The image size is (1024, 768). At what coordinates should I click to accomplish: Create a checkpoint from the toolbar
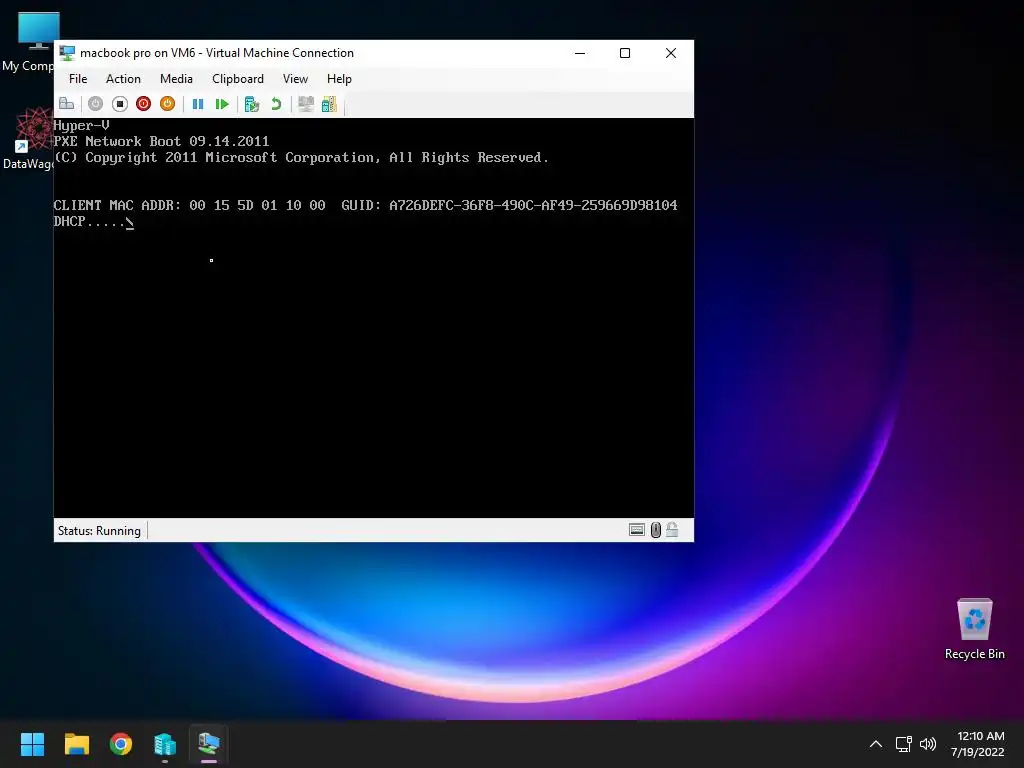(251, 104)
